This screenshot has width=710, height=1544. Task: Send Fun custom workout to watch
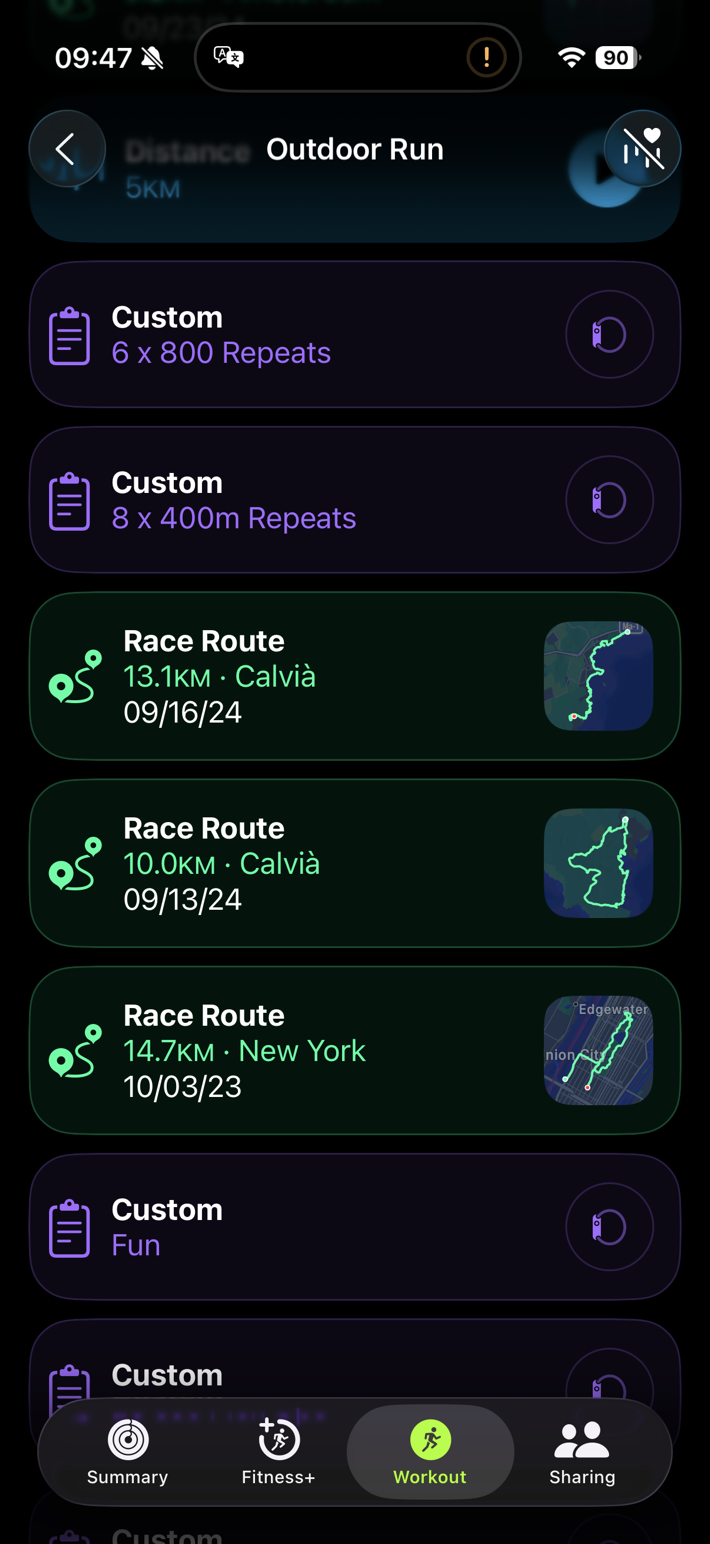click(609, 1228)
